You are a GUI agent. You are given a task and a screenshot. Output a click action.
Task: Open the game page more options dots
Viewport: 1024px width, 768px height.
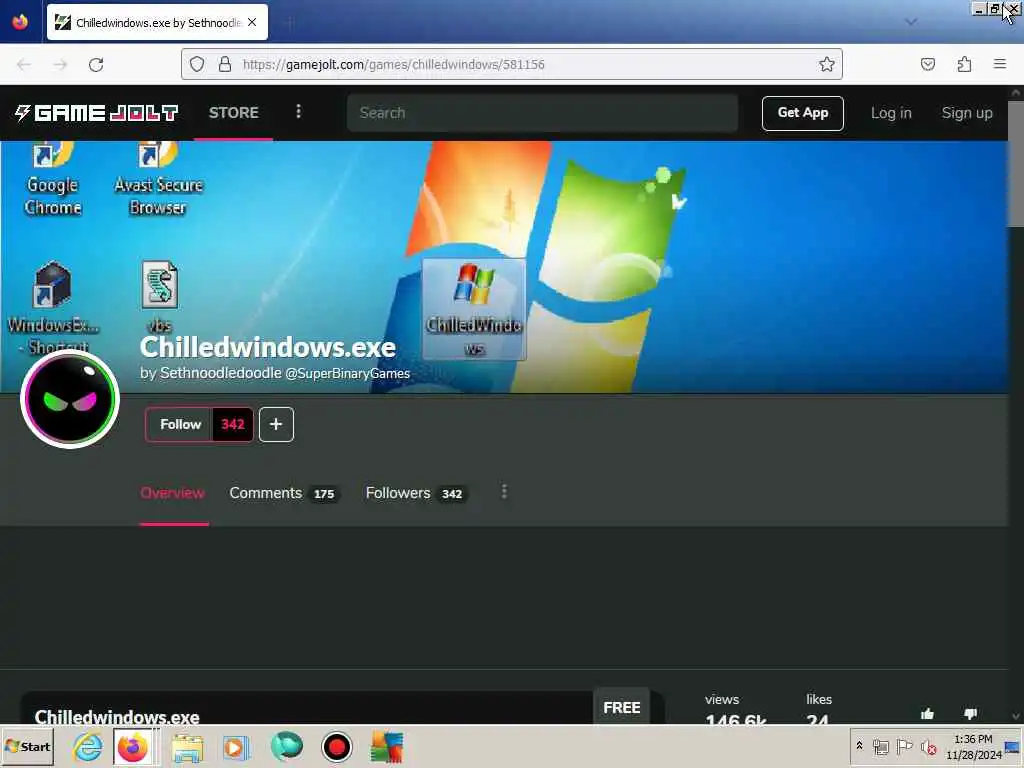[504, 492]
